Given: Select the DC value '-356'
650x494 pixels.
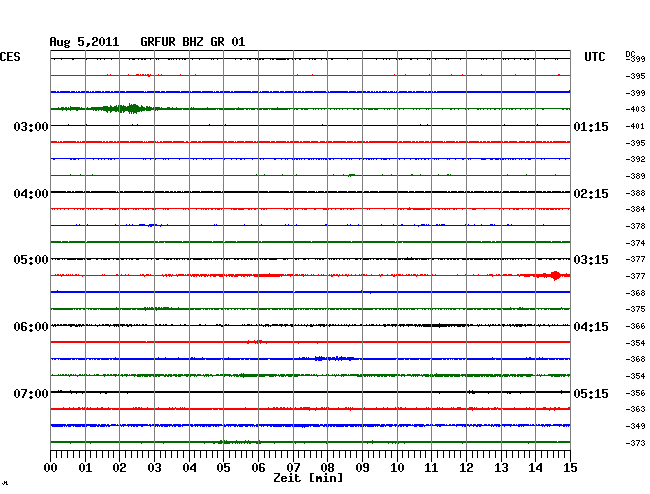Looking at the screenshot, I should [x=635, y=393].
